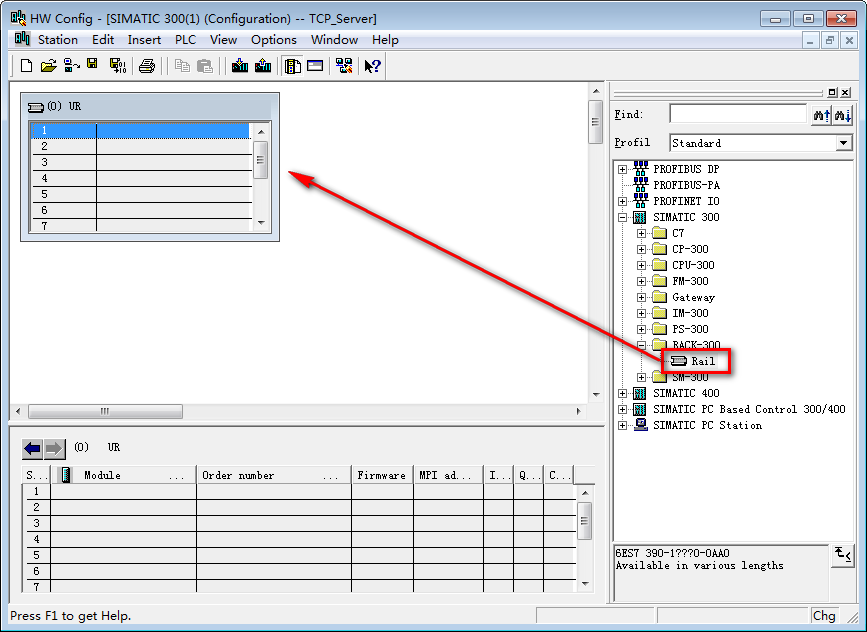Select the PROFIBUS-PA catalog entry
The image size is (867, 632).
[686, 185]
